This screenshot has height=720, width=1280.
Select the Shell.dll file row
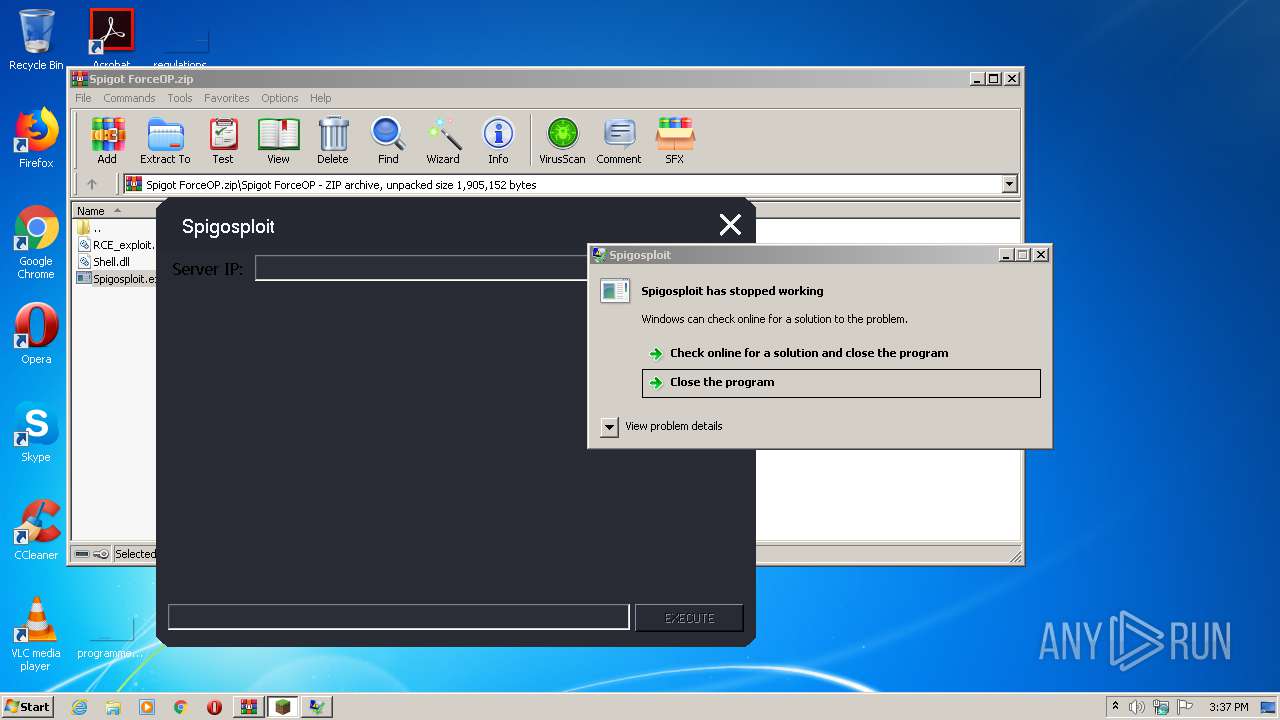pyautogui.click(x=104, y=262)
